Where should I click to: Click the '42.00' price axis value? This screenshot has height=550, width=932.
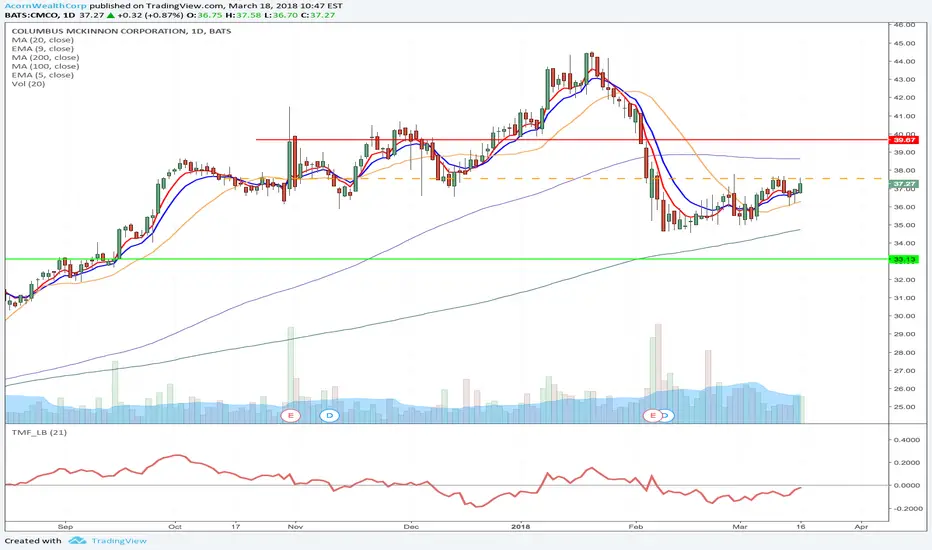pos(905,98)
